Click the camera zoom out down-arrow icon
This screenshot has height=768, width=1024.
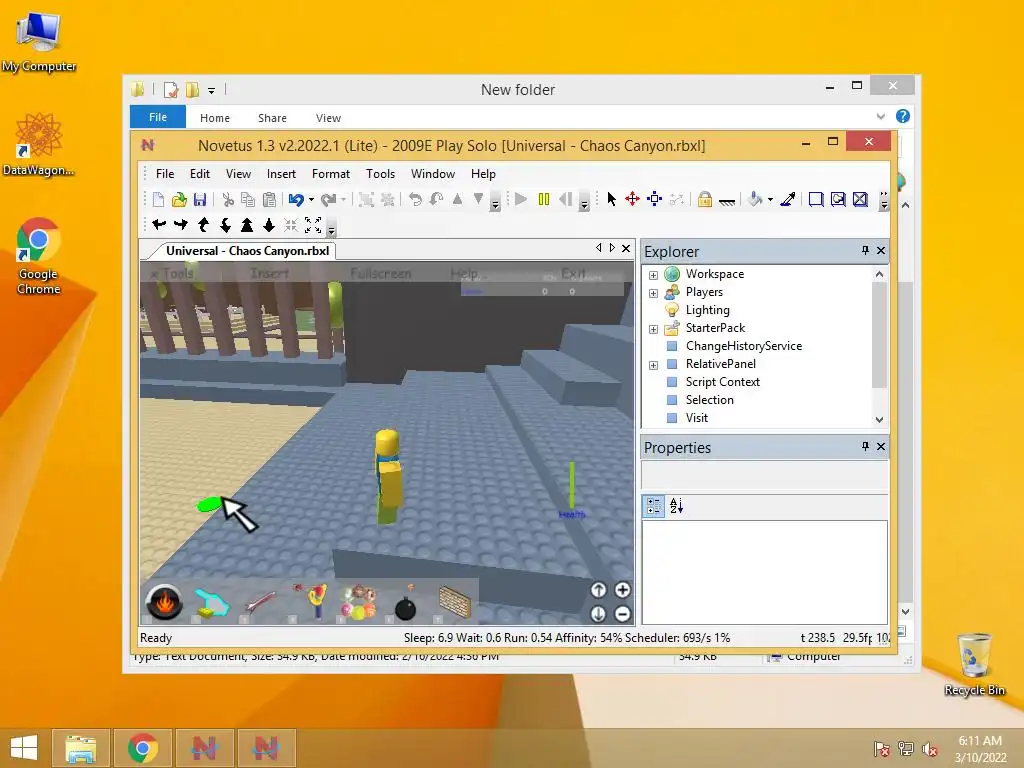268,225
